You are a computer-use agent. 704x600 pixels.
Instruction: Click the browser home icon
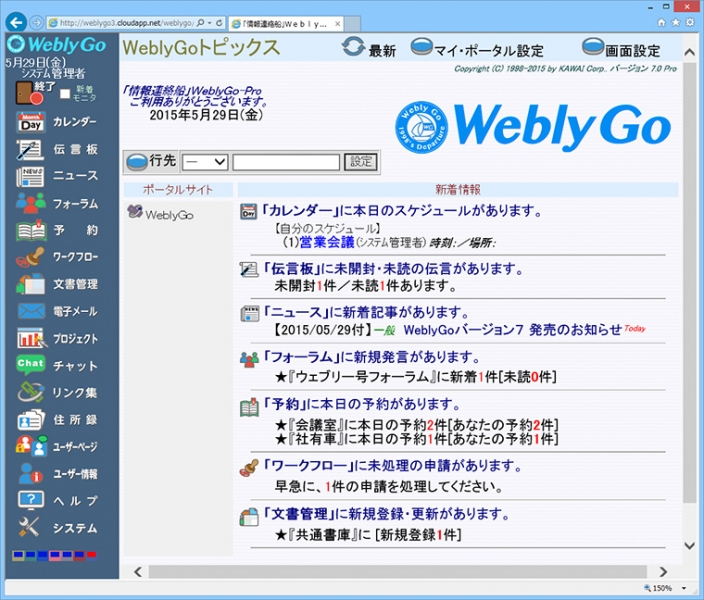point(661,23)
